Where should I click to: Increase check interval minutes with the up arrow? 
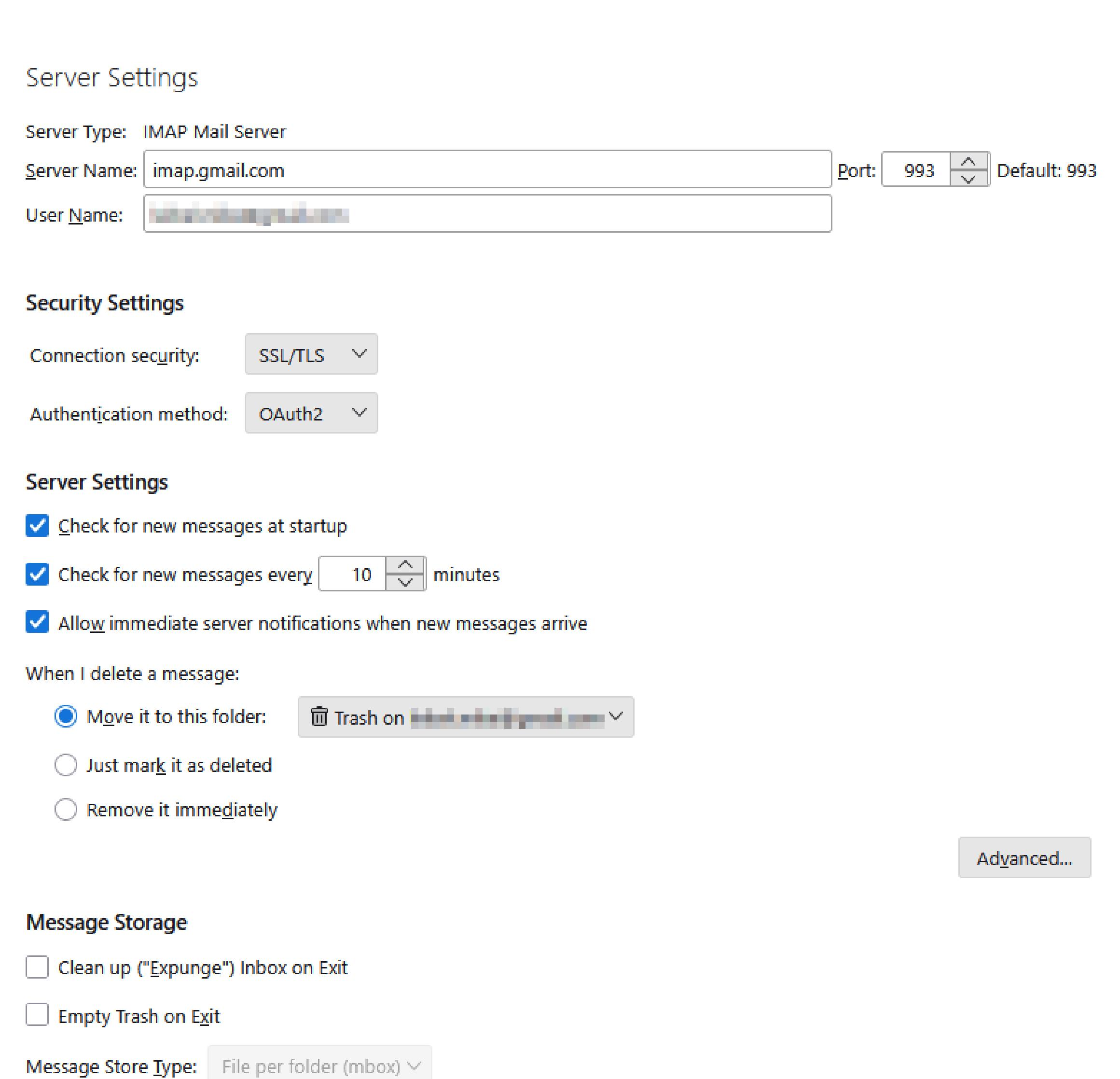tap(405, 565)
